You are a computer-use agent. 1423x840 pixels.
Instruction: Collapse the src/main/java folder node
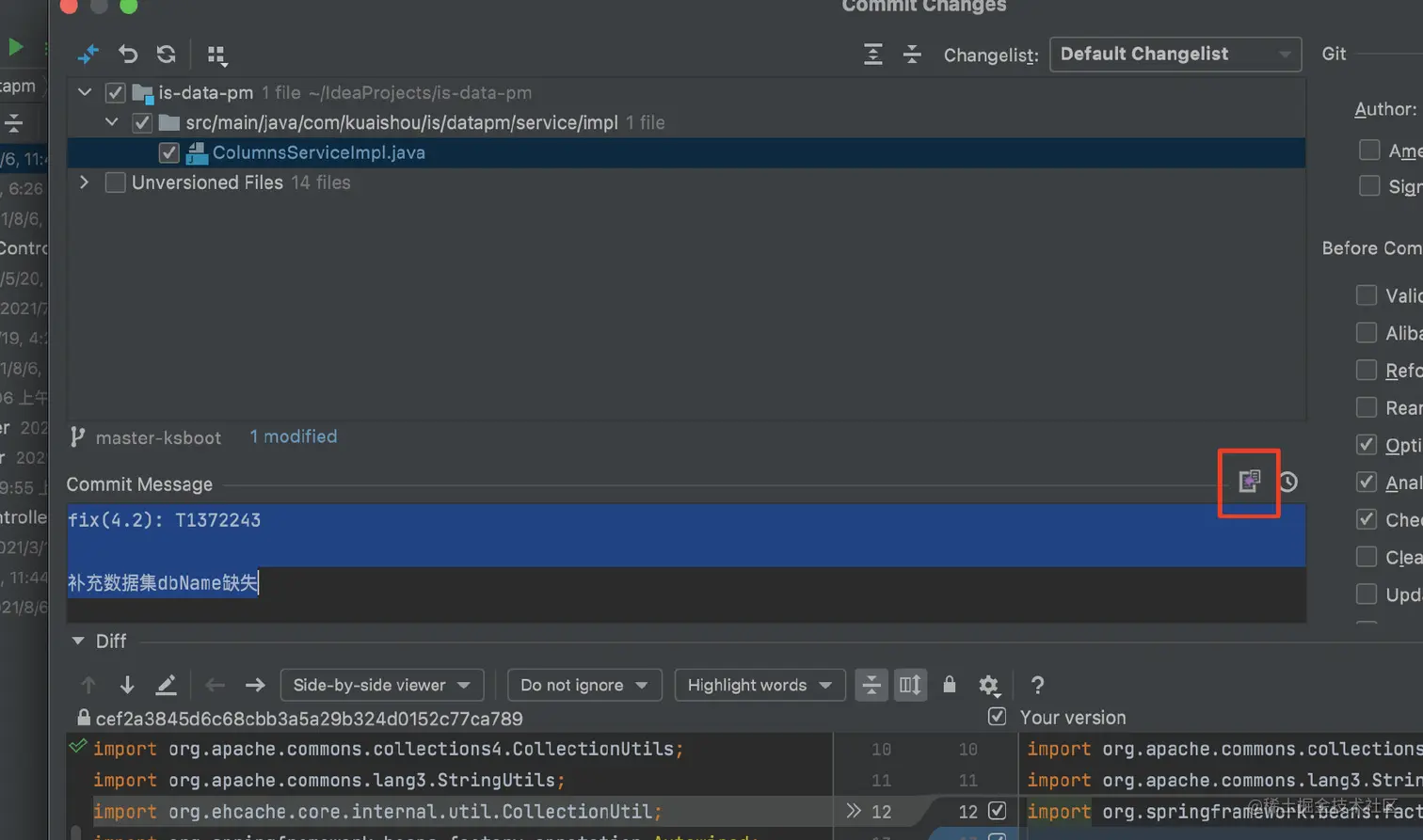[x=112, y=122]
